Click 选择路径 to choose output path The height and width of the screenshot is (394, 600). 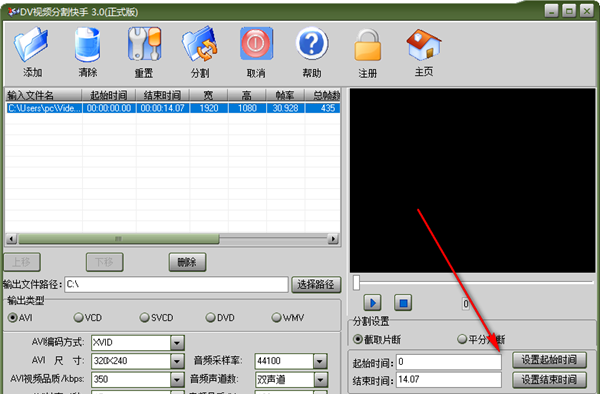click(x=316, y=284)
